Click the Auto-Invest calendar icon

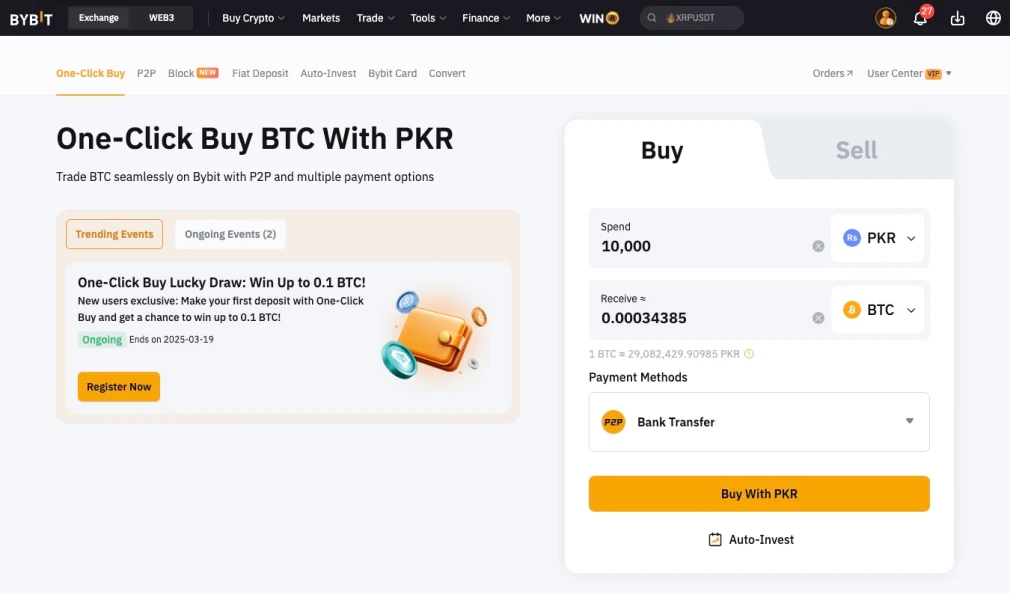(714, 539)
